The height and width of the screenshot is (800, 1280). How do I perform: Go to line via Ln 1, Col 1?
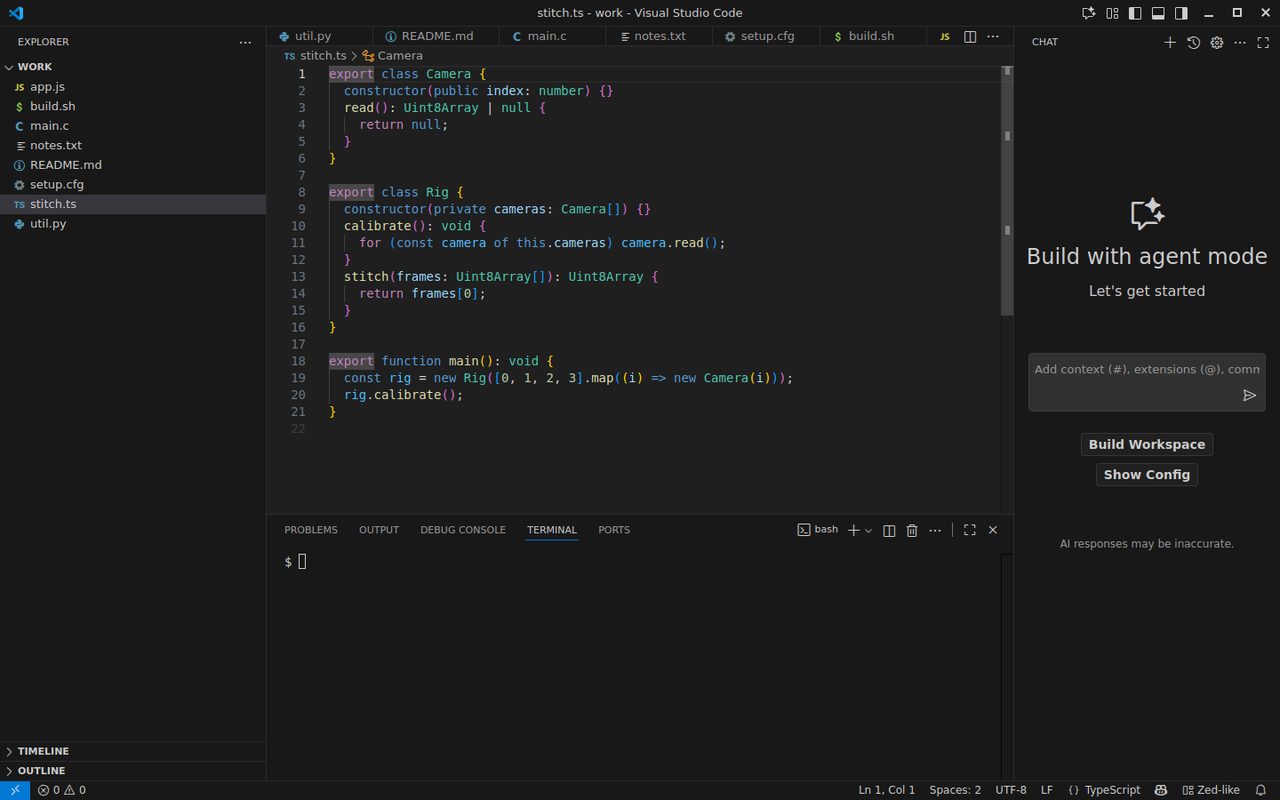pos(886,790)
